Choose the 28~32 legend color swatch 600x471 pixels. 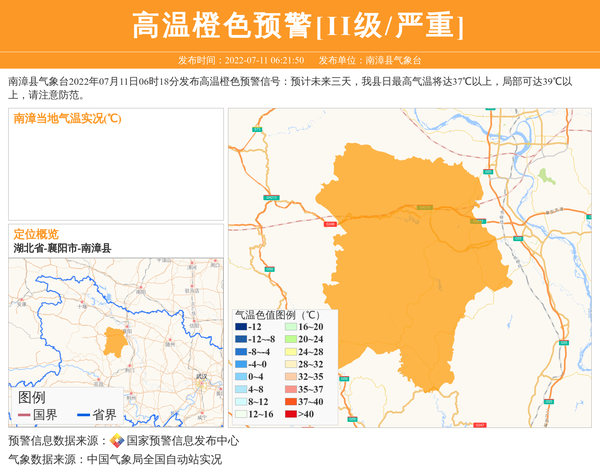pyautogui.click(x=291, y=365)
